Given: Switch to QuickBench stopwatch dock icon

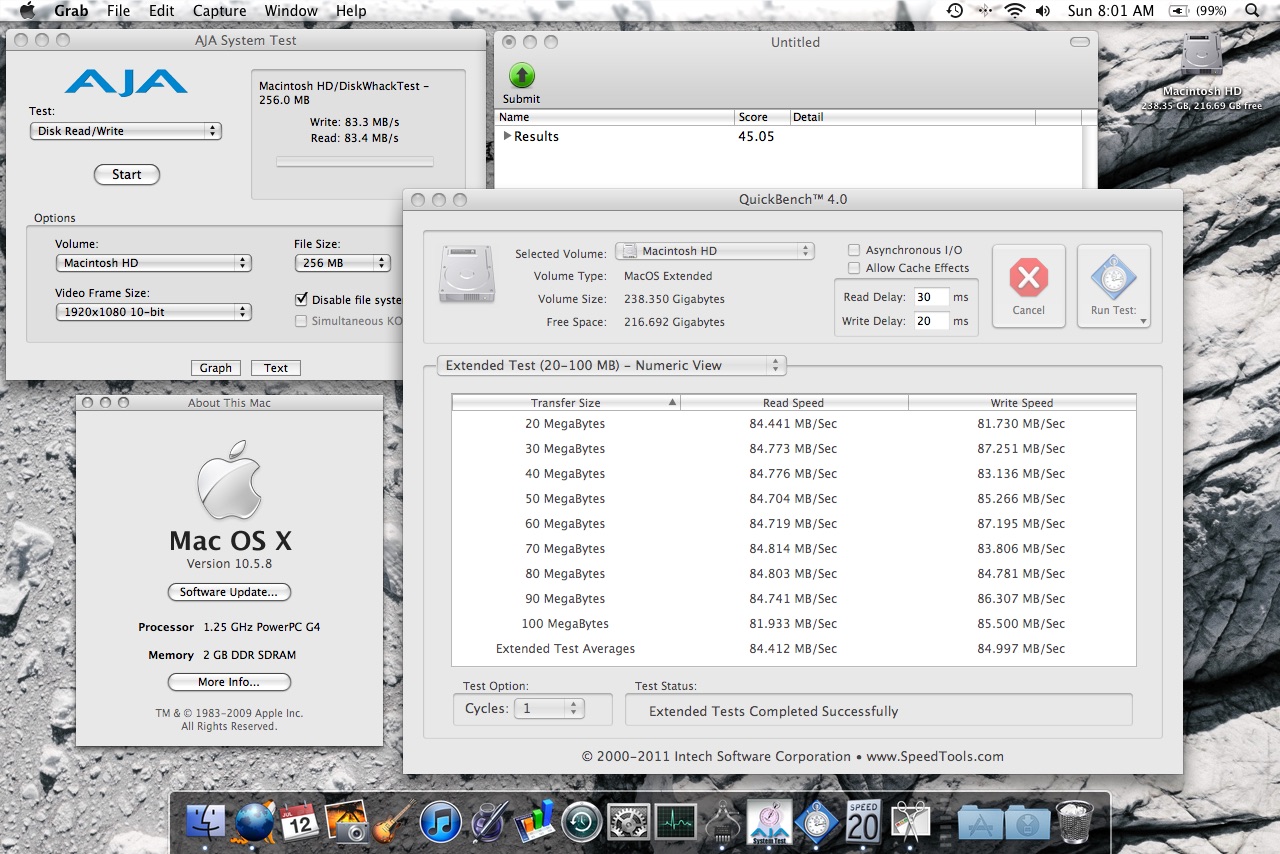Looking at the screenshot, I should point(817,822).
